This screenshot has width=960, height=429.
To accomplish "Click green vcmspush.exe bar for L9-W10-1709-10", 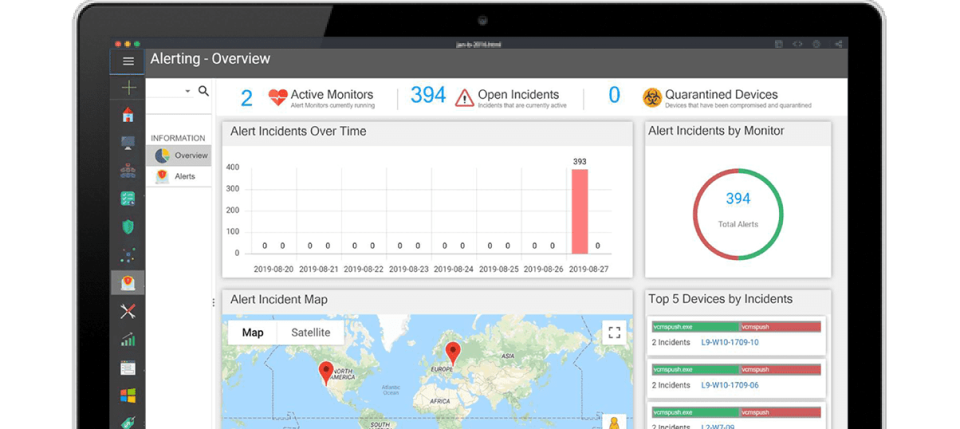I will [696, 327].
